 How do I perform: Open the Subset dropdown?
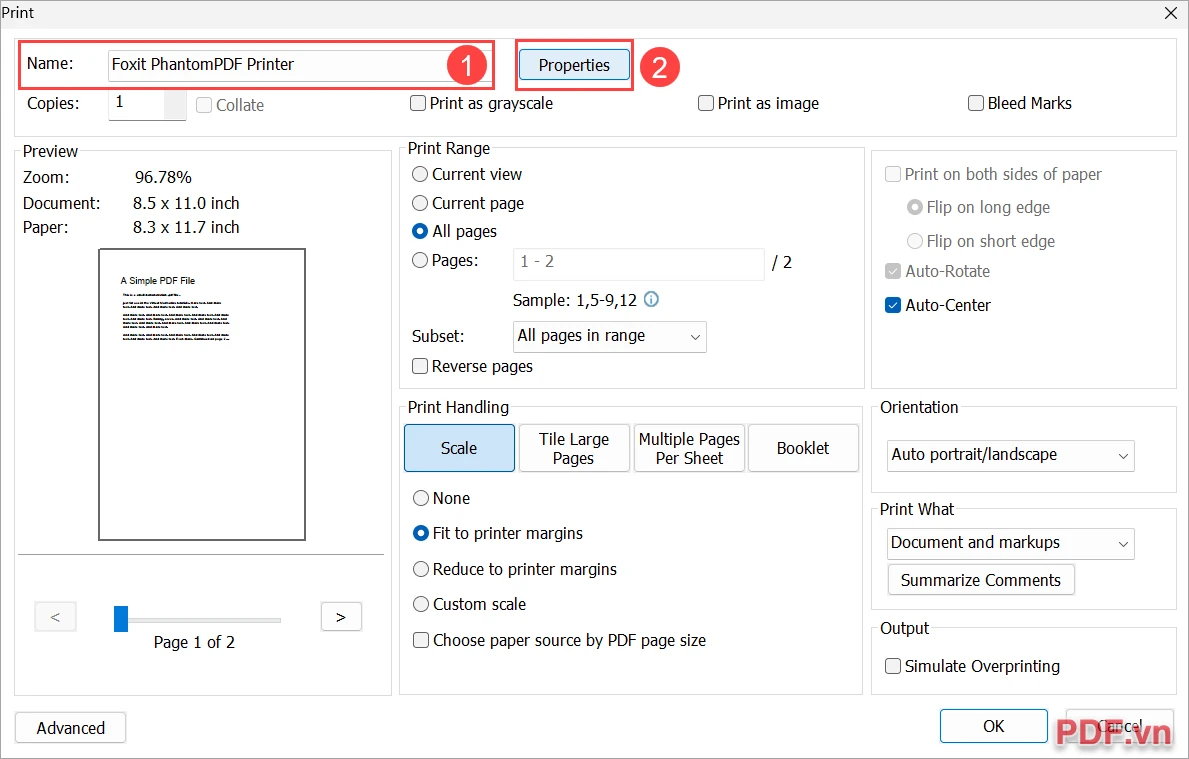click(610, 337)
